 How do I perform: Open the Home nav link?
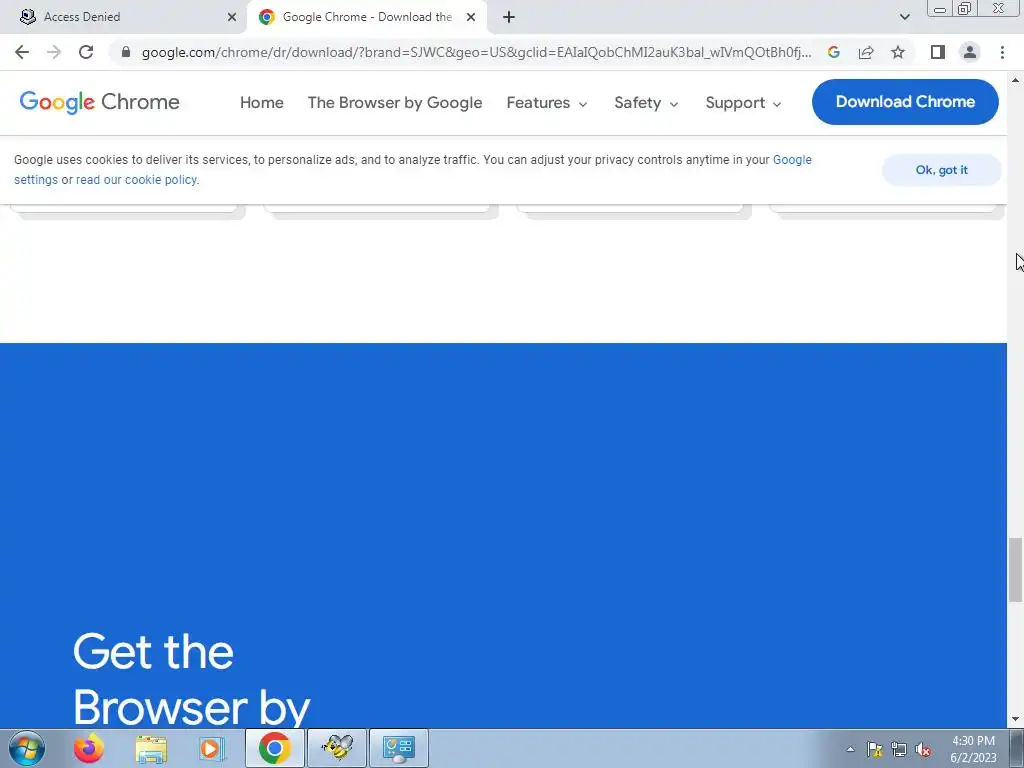(x=261, y=103)
